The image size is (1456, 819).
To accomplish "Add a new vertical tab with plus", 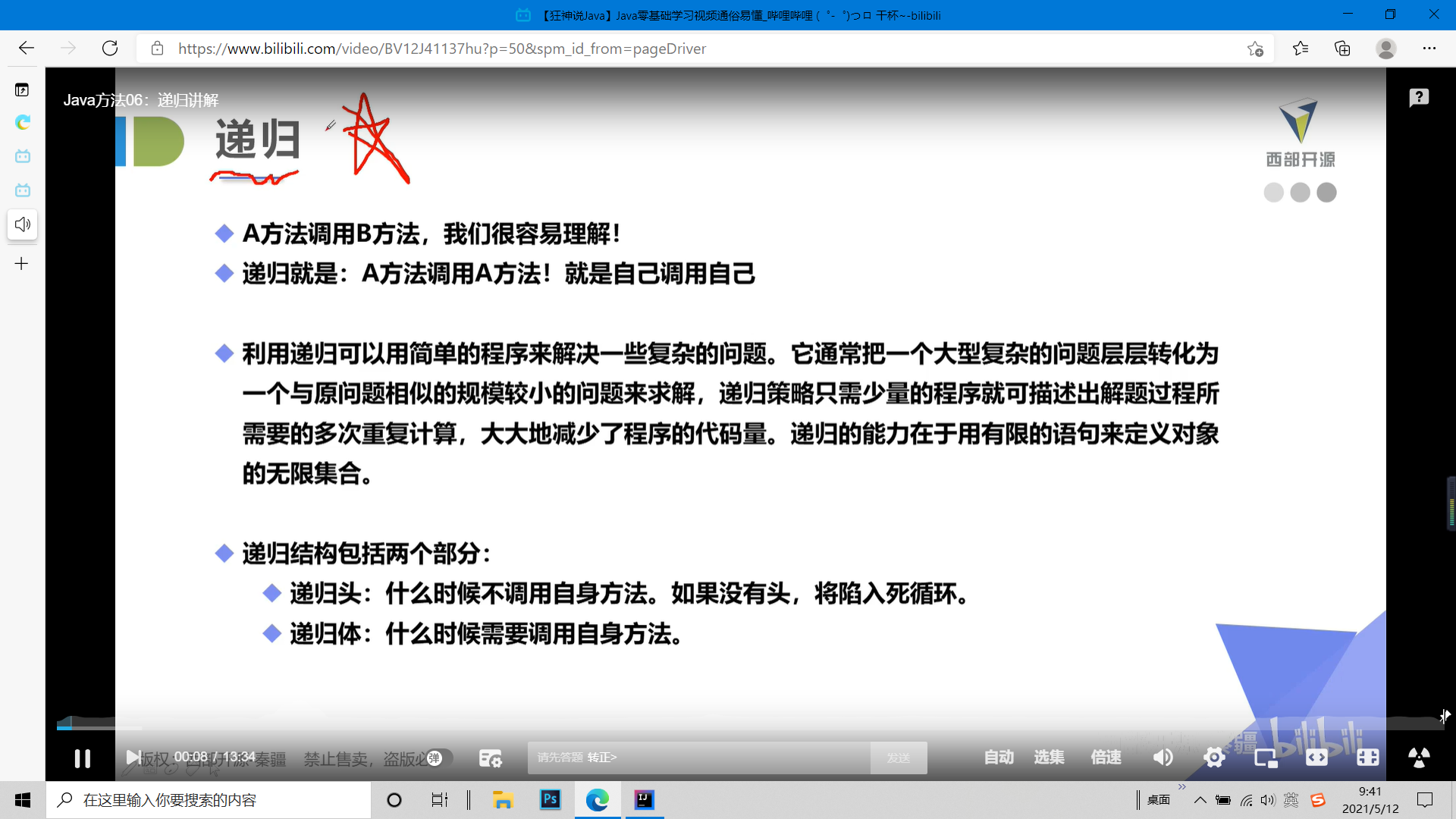I will coord(22,264).
